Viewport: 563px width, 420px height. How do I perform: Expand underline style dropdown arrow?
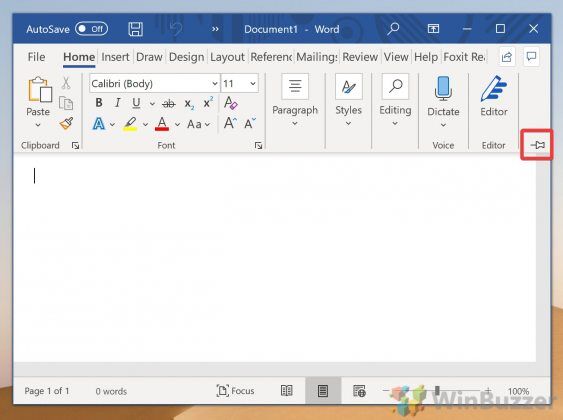(x=152, y=104)
